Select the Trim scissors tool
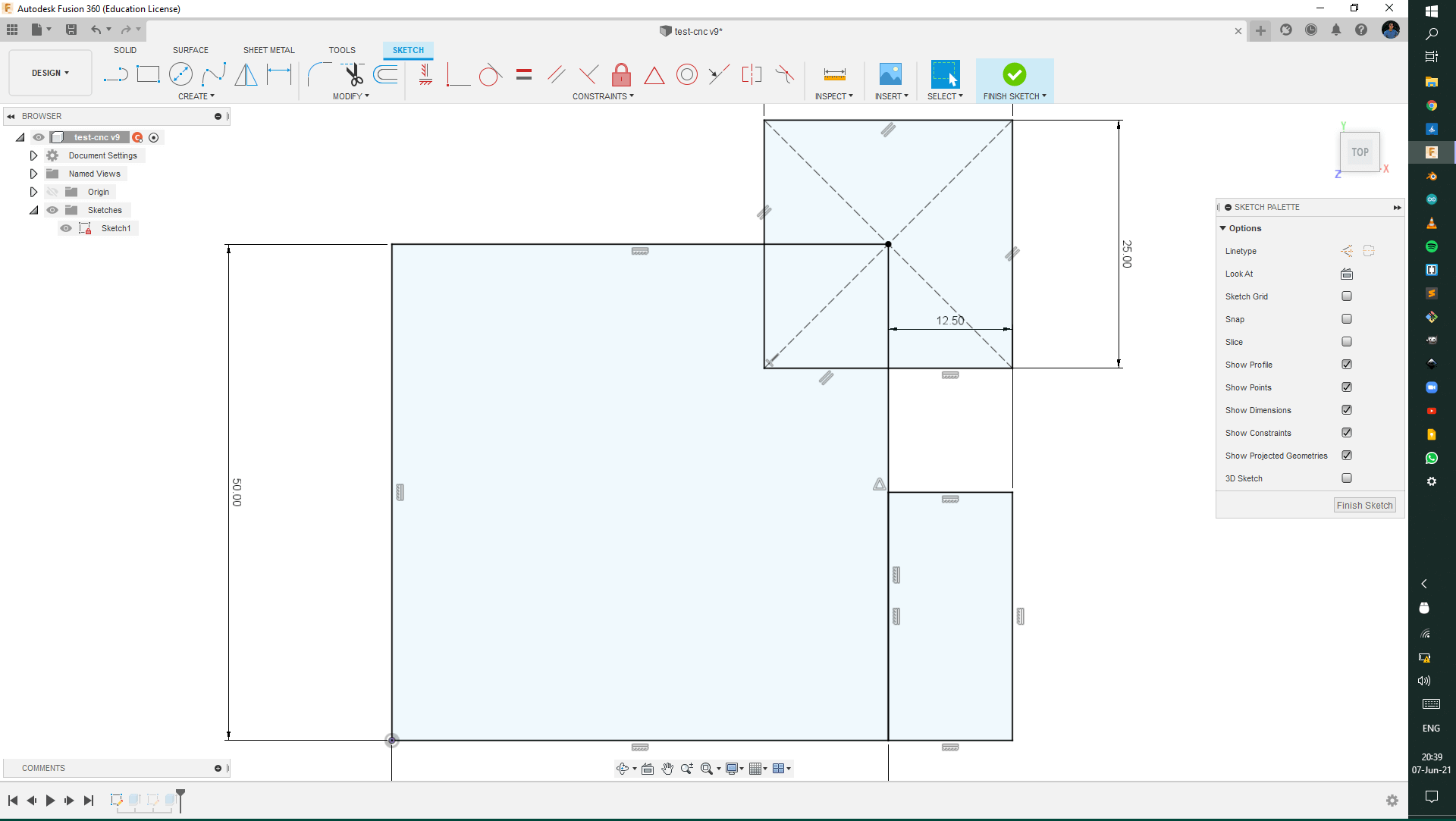The width and height of the screenshot is (1456, 821). tap(353, 74)
